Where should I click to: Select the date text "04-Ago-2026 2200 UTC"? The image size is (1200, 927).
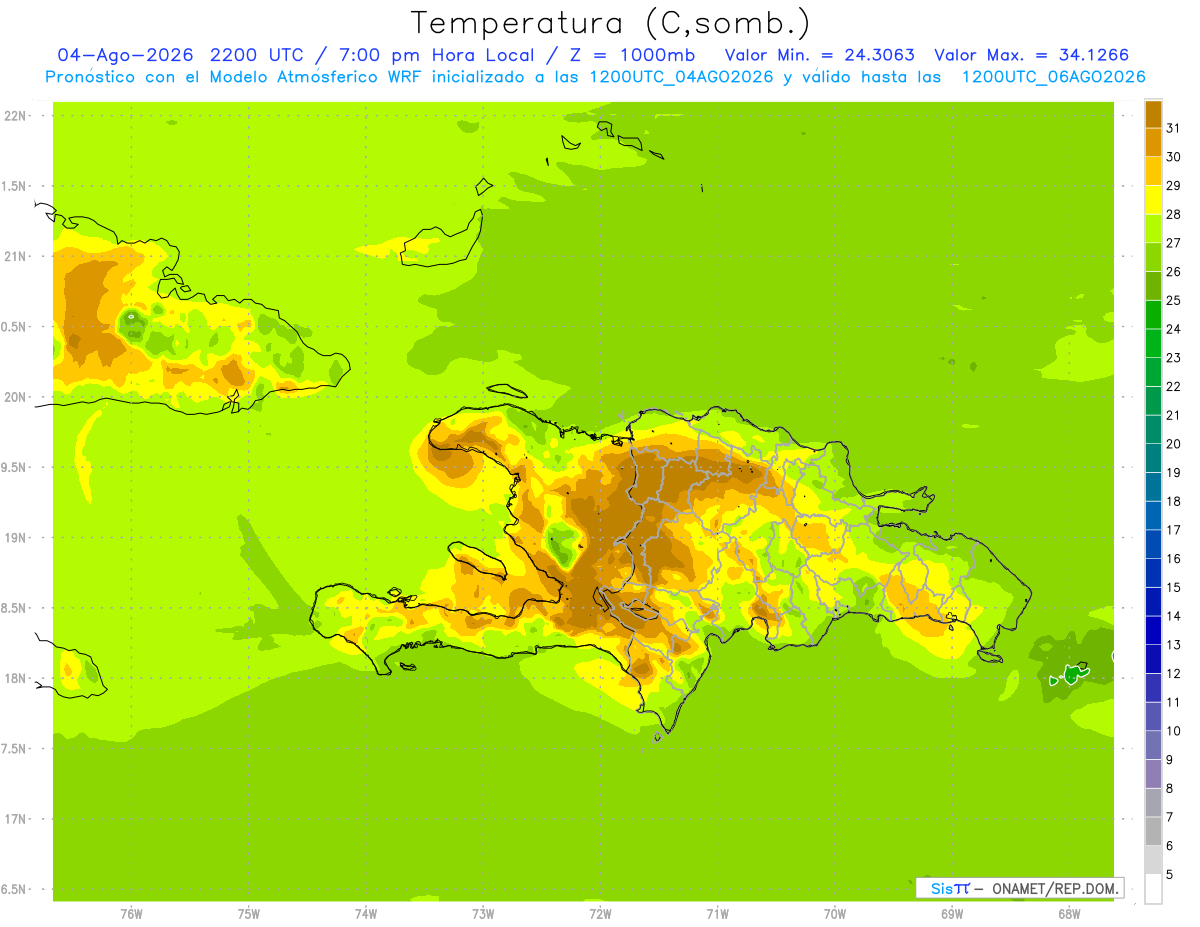pos(178,55)
